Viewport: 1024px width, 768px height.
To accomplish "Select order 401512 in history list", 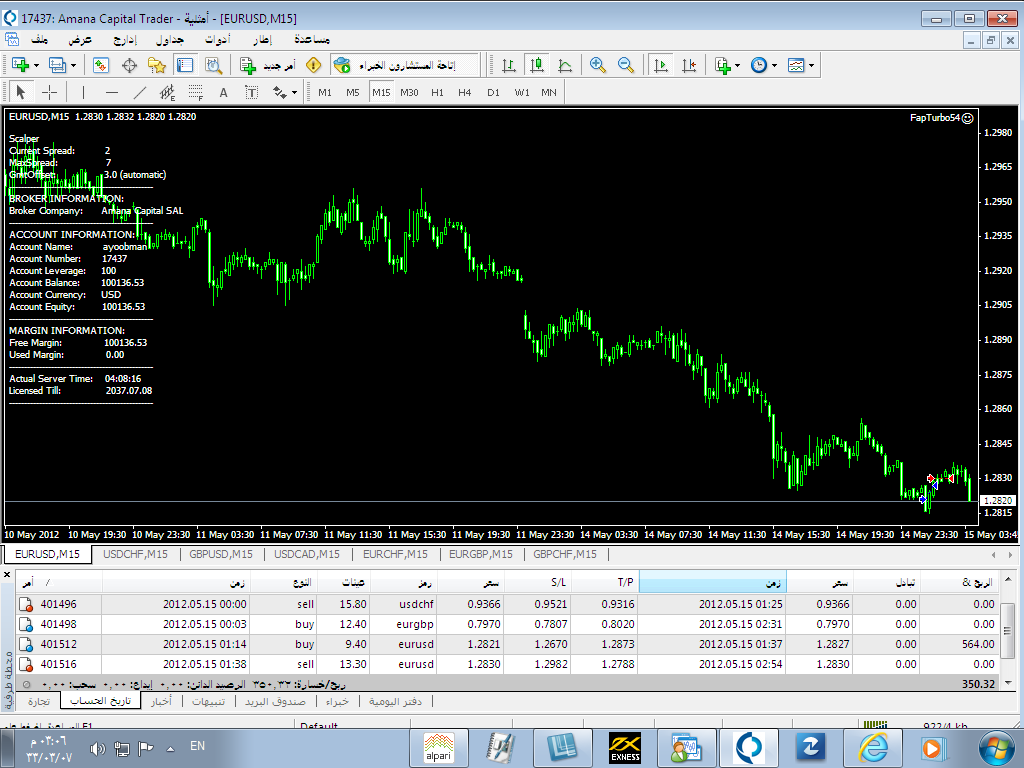I will [x=507, y=644].
